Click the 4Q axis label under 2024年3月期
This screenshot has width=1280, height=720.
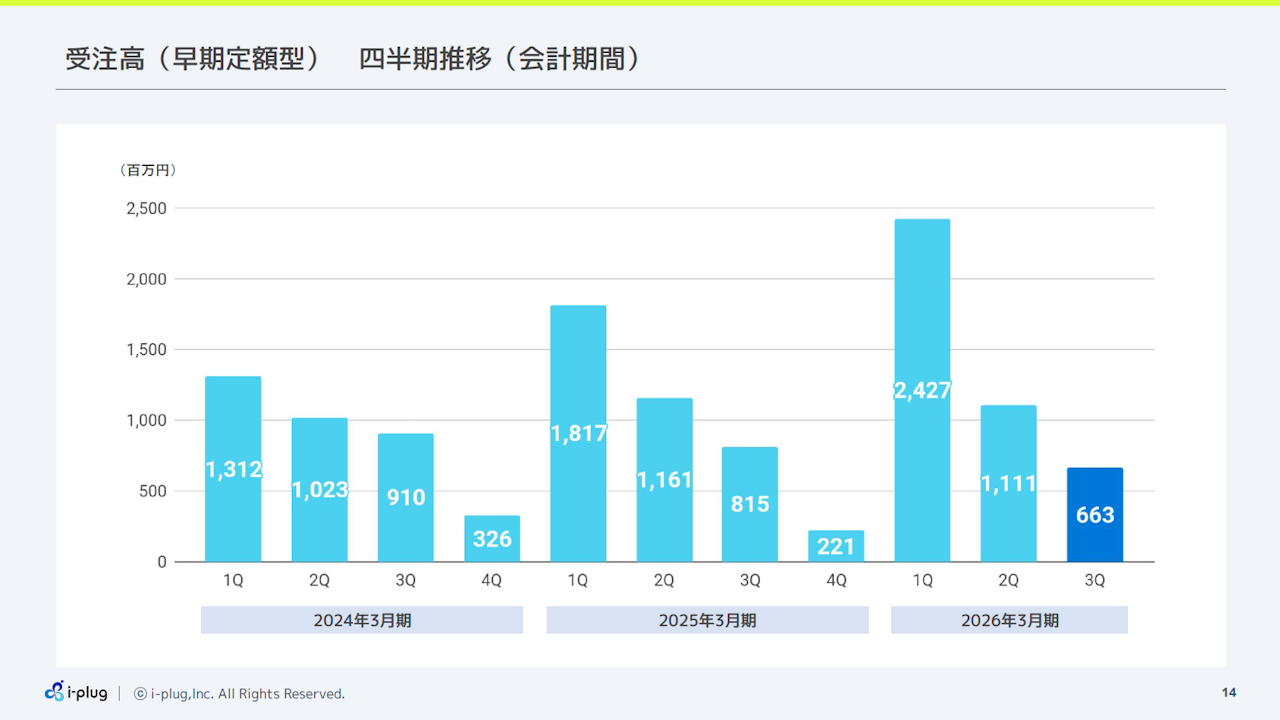pos(491,580)
